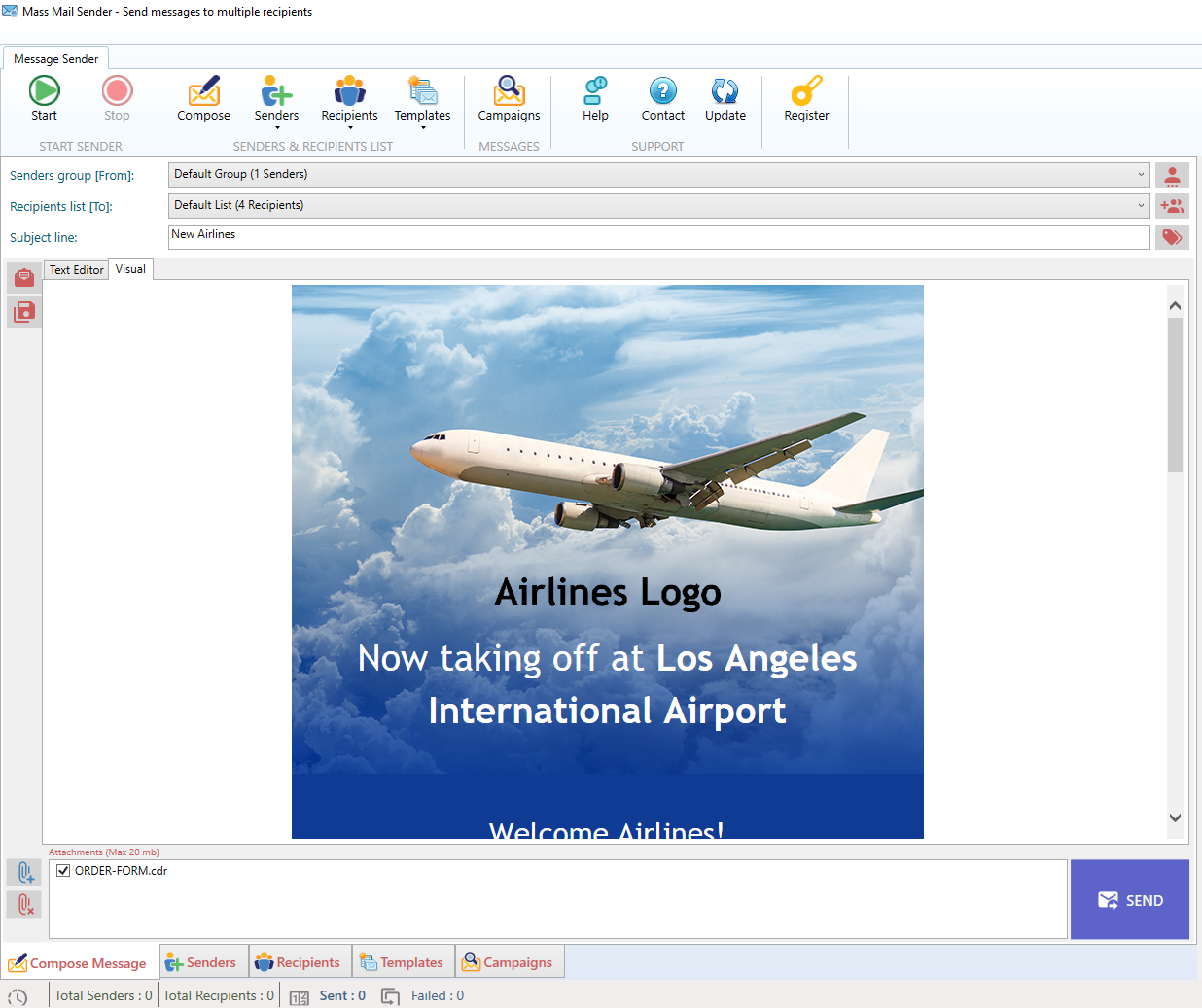Select the Message Sender ribbon tab
The image size is (1202, 1008).
55,58
